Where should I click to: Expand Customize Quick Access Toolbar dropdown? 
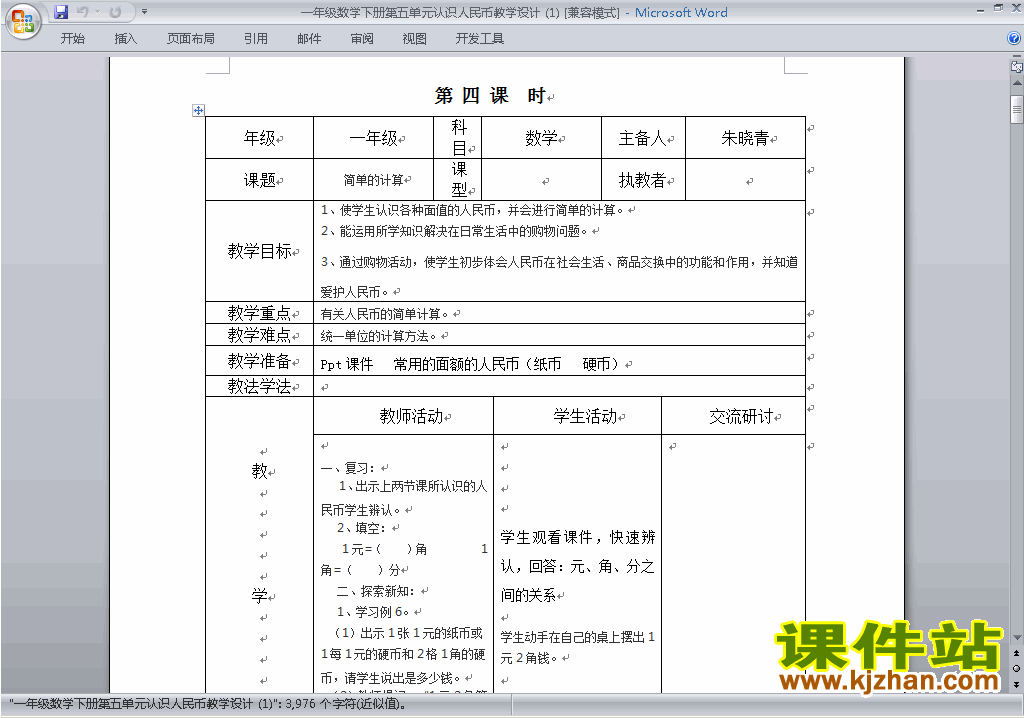click(x=144, y=12)
